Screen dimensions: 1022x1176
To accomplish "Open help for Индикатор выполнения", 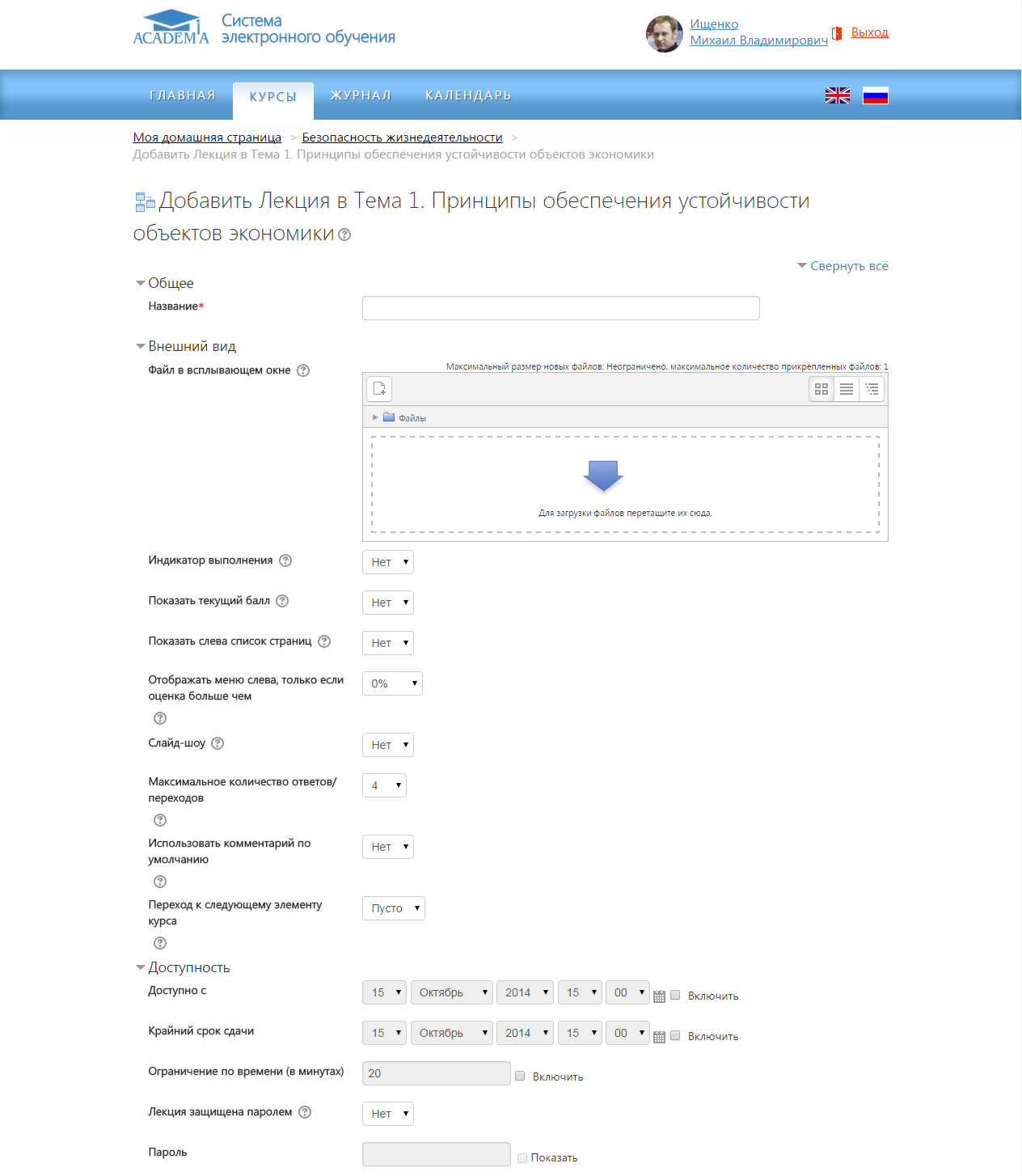I will pyautogui.click(x=285, y=561).
